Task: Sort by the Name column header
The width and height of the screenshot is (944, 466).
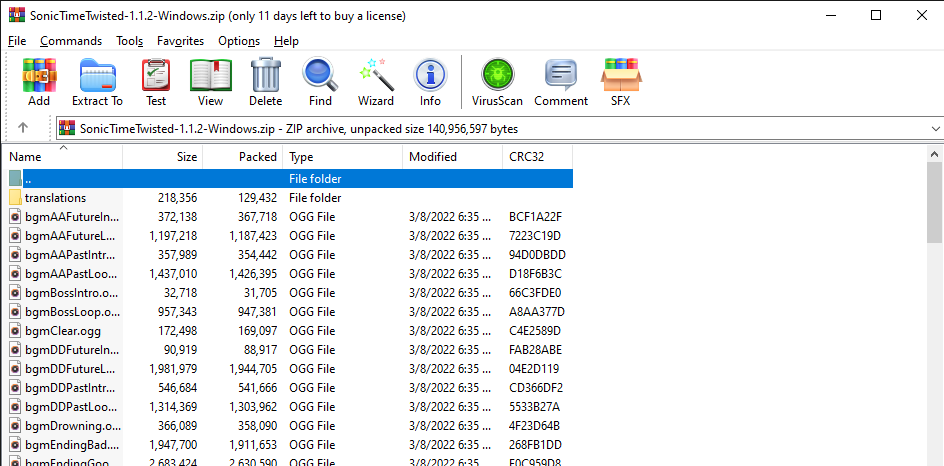Action: (x=63, y=157)
